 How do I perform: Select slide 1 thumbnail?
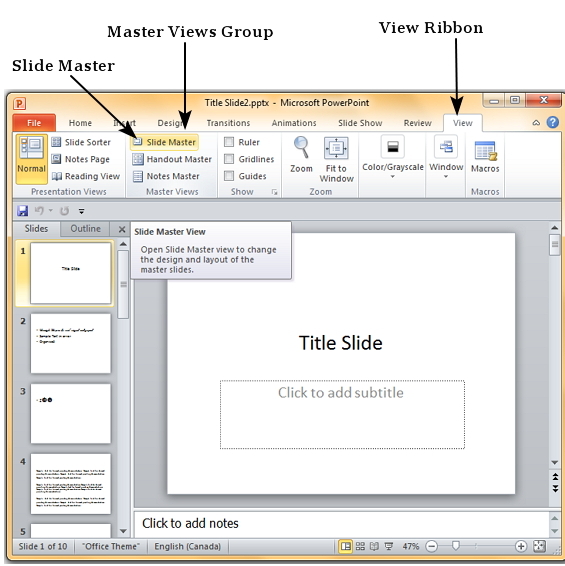coord(71,273)
